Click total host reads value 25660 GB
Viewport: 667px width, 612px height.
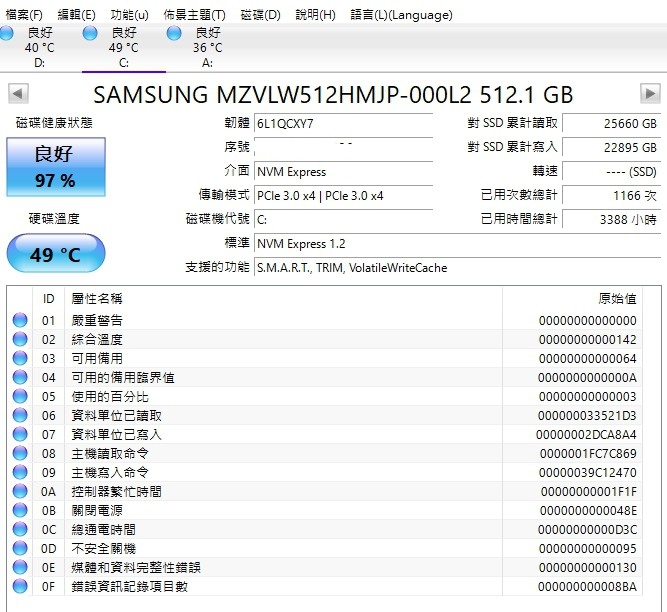pos(611,124)
